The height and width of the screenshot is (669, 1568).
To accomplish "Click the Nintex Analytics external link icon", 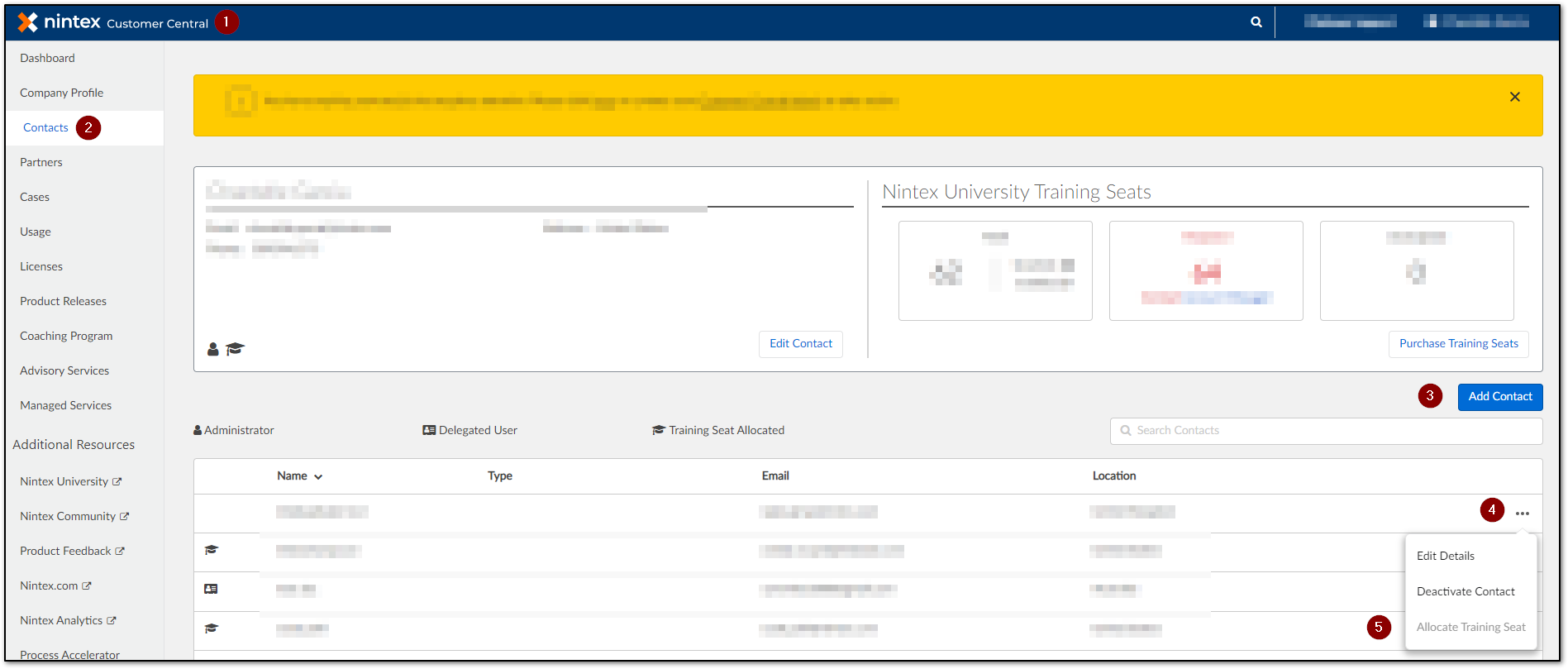I will point(112,620).
